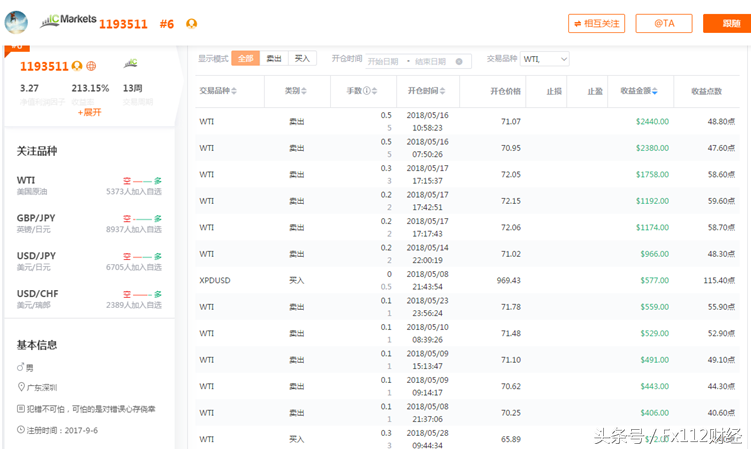The image size is (753, 451).
Task: Click the 相互关注 button
Action: coord(596,24)
